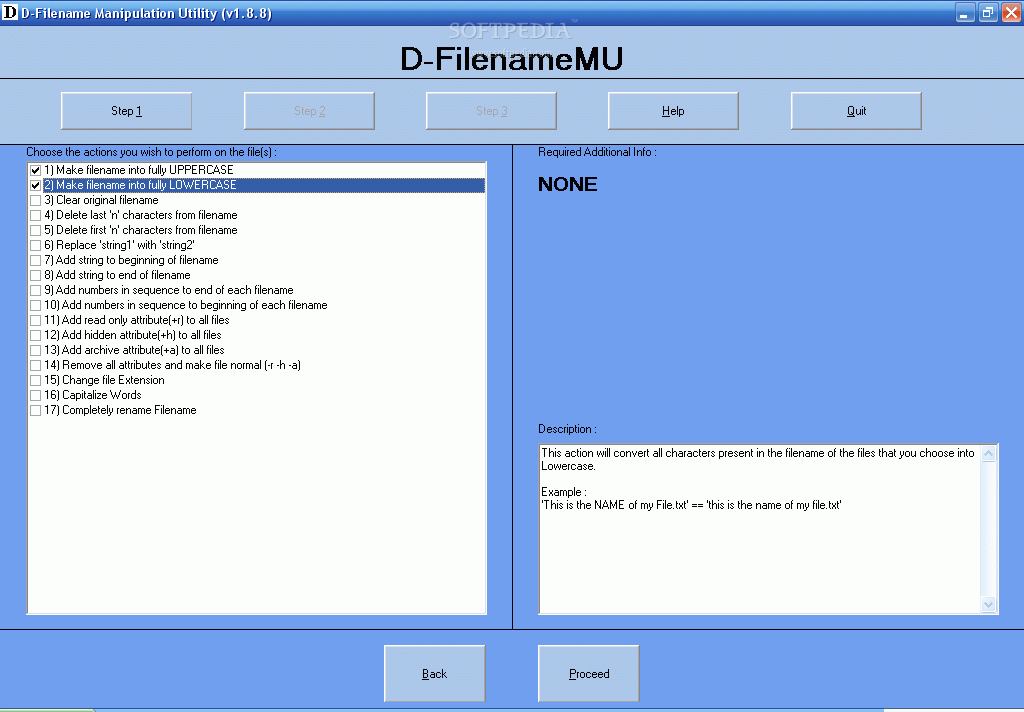
Task: Check 'Add string to beginning of filename'
Action: pyautogui.click(x=35, y=261)
